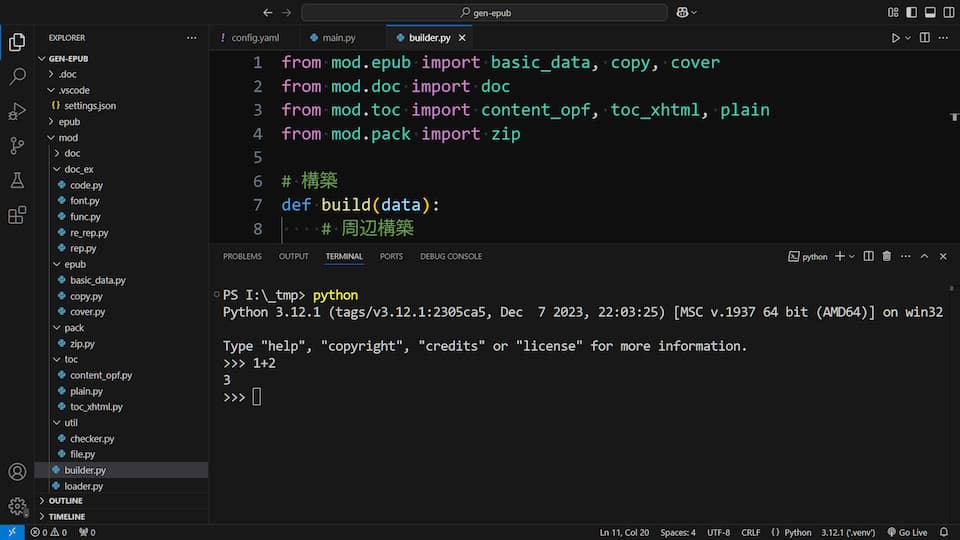Toggle bottom panel visibility

(930, 12)
